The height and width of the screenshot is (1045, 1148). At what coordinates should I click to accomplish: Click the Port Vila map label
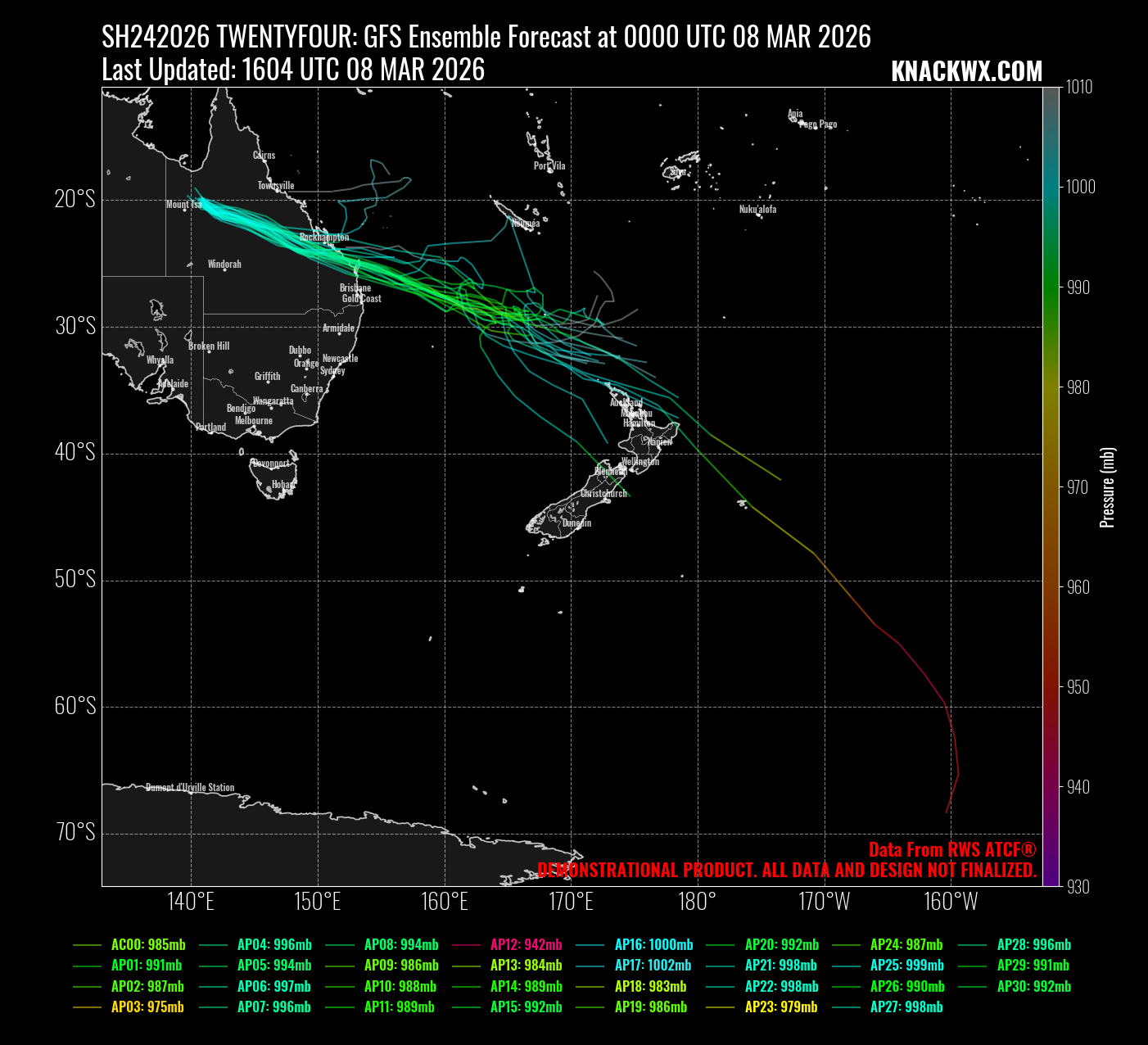point(549,166)
